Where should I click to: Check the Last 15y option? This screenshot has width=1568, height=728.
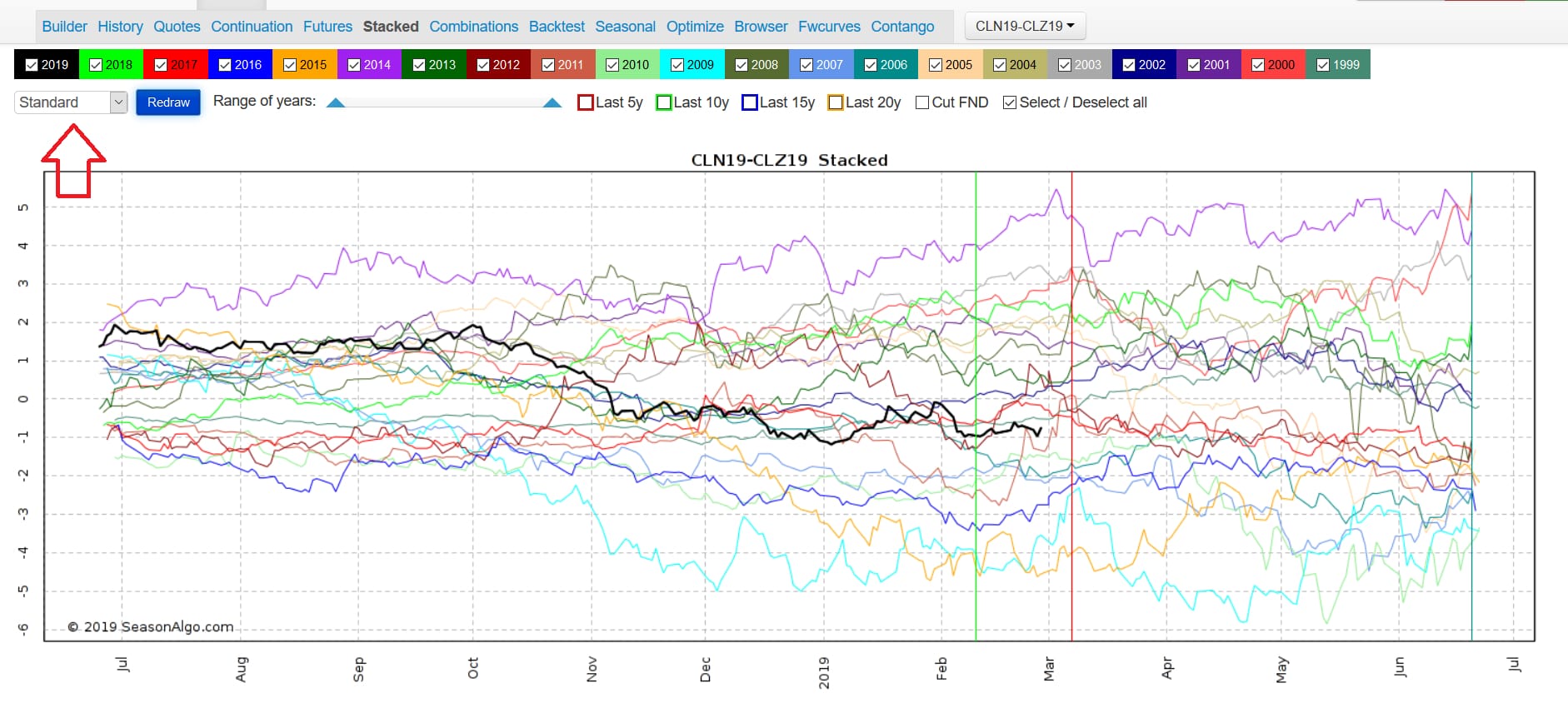(x=750, y=102)
